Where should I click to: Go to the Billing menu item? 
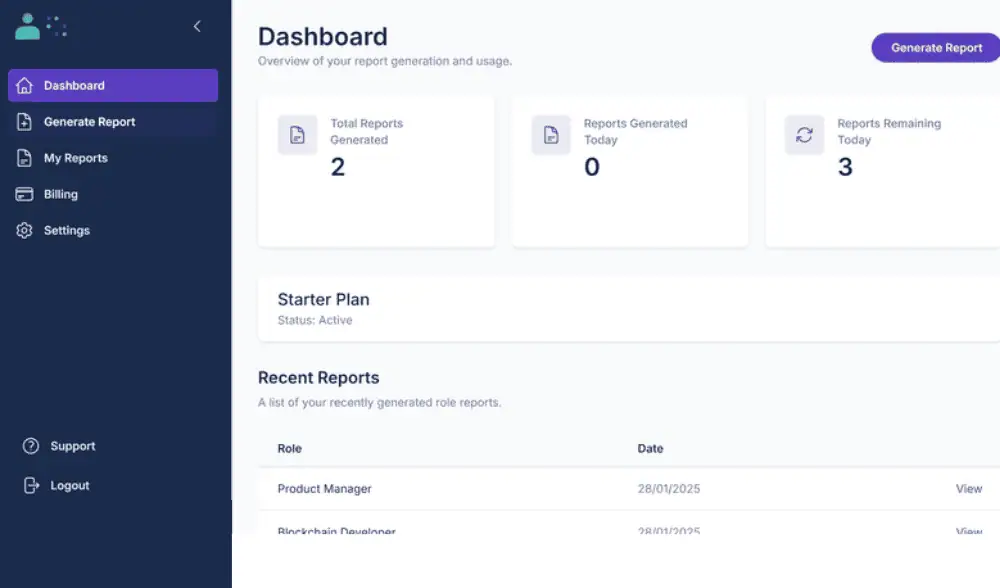61,194
